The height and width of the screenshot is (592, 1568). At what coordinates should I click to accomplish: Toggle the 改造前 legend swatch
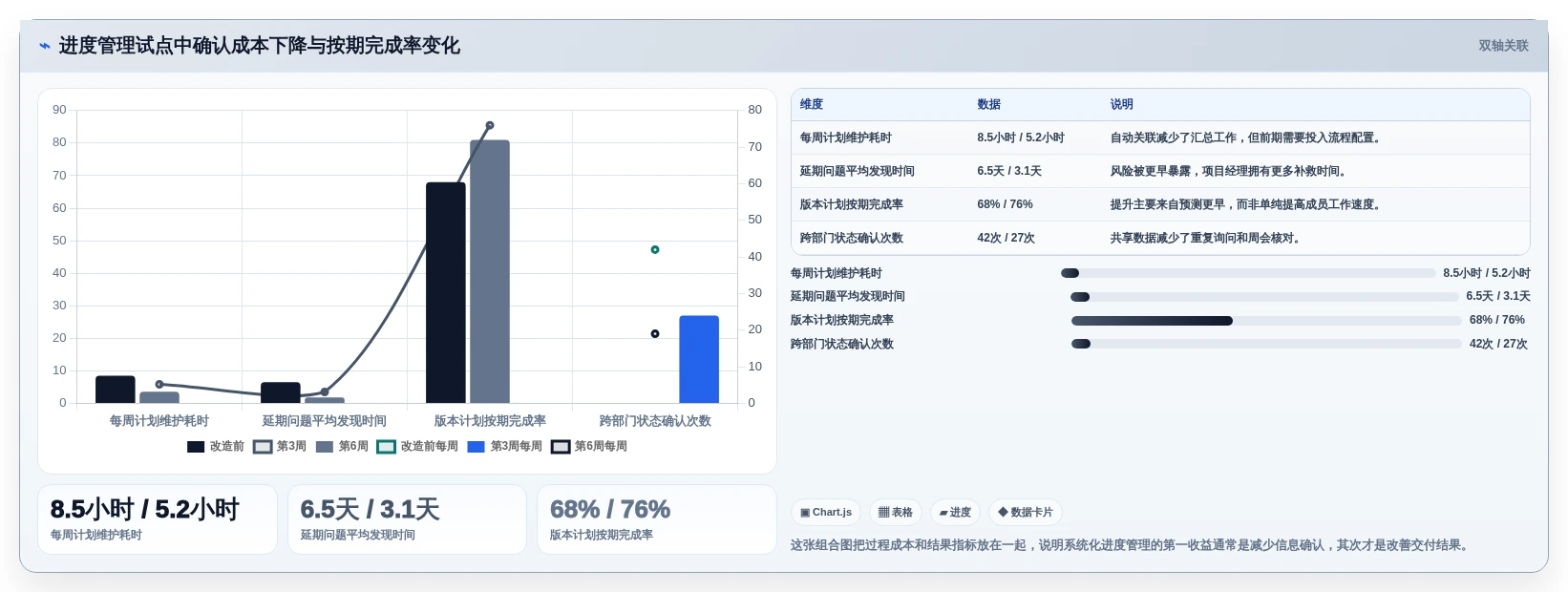click(x=196, y=447)
